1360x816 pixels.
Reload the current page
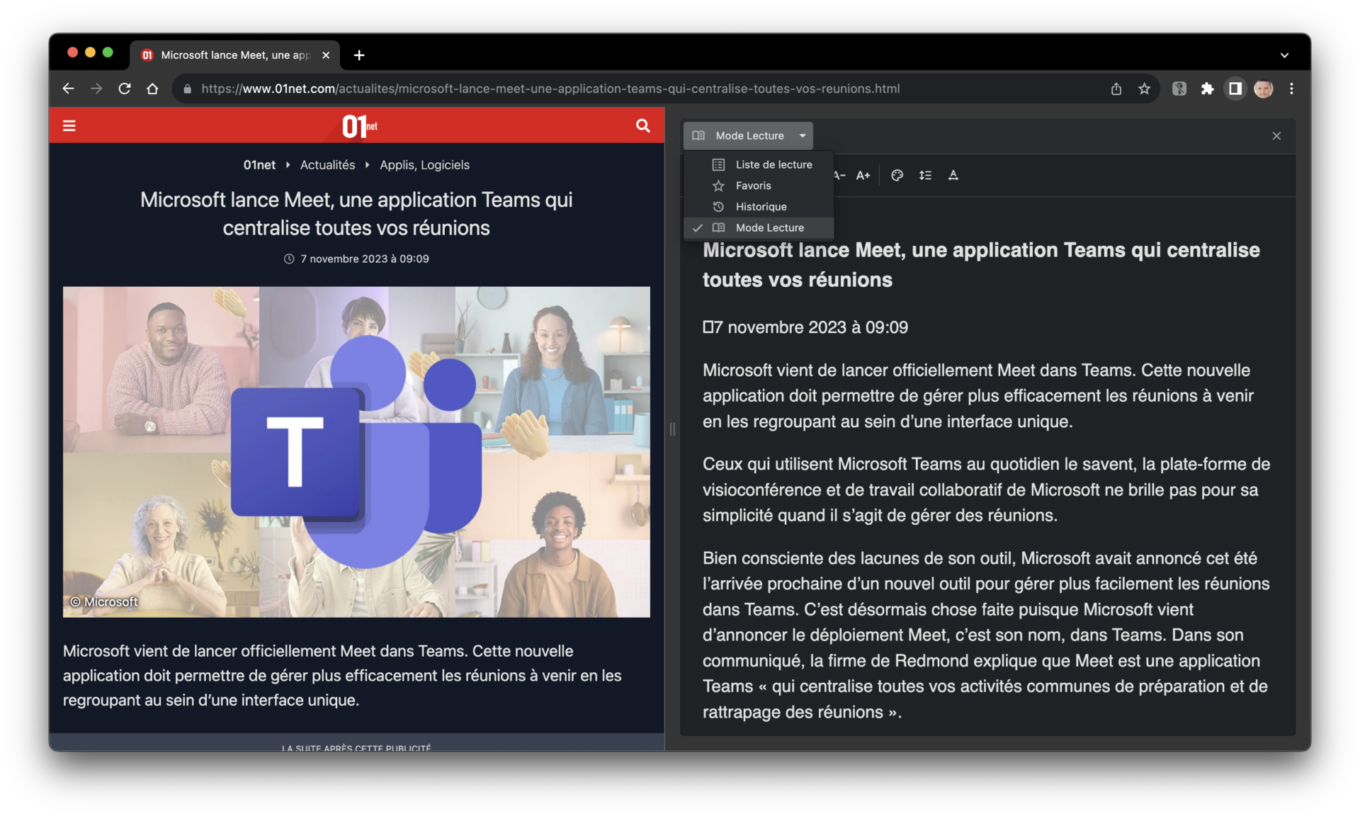124,88
